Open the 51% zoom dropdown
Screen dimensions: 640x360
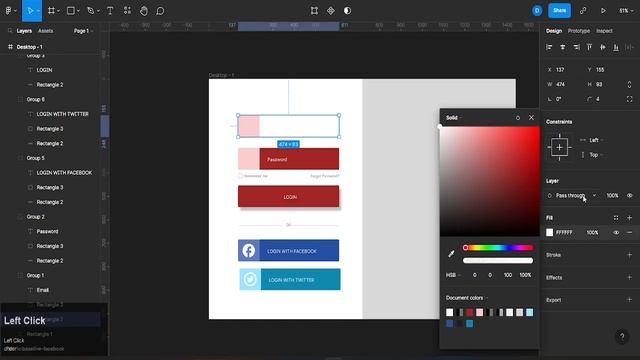coord(626,11)
